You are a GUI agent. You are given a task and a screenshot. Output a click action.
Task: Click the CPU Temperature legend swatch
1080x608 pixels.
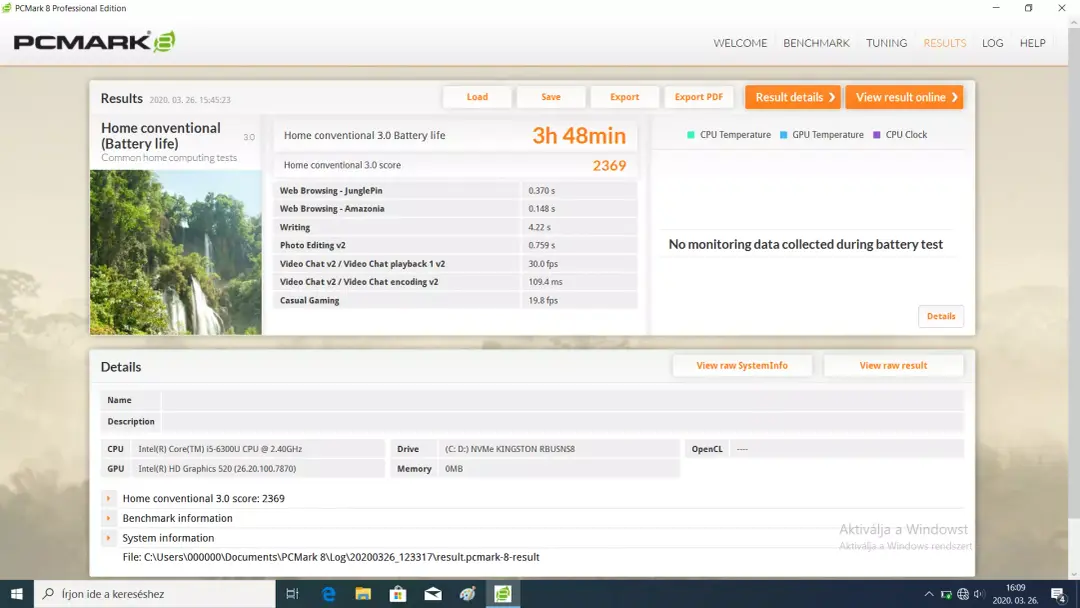pyautogui.click(x=691, y=135)
